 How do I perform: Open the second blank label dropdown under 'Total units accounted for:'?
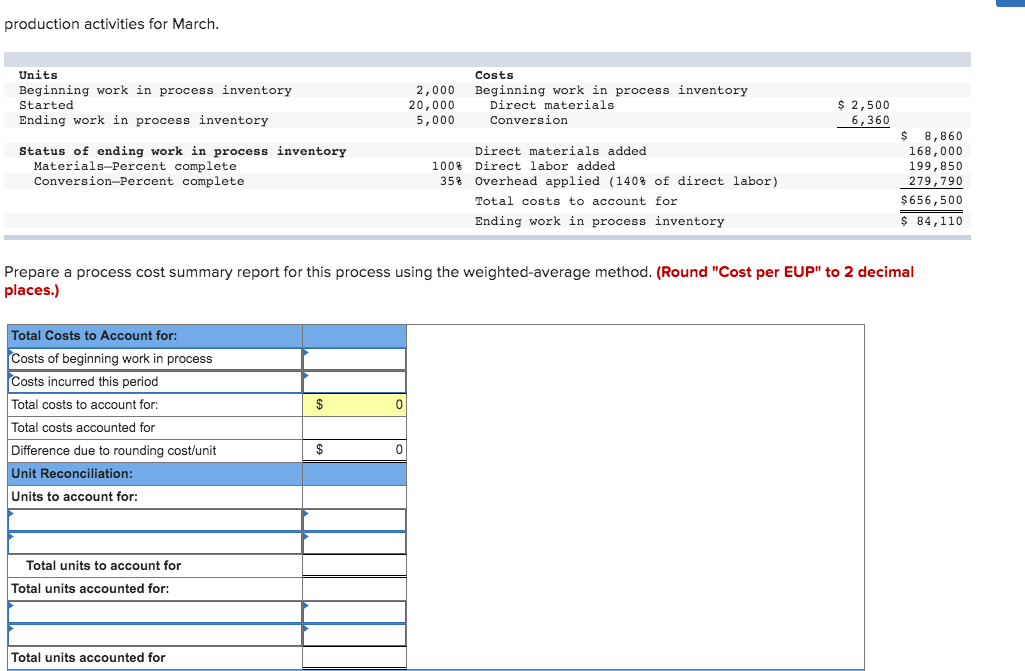[x=155, y=635]
